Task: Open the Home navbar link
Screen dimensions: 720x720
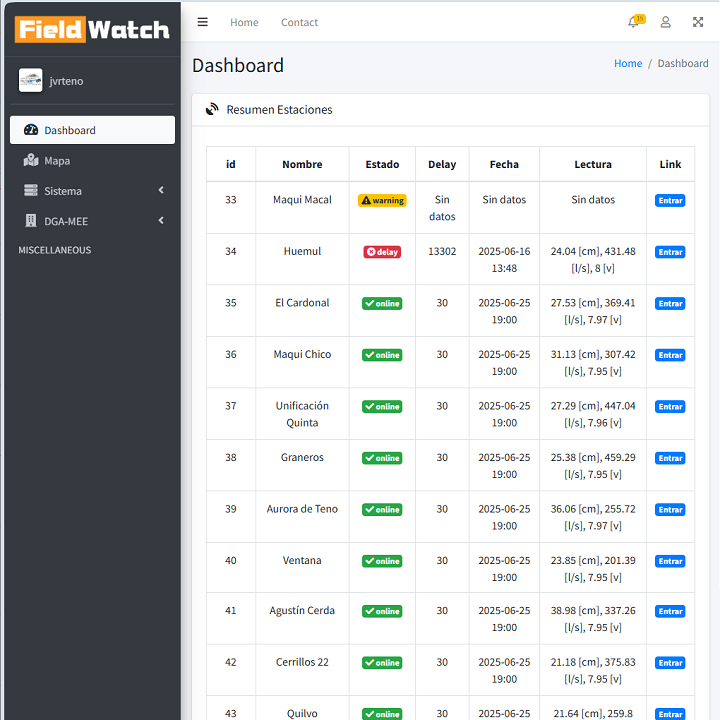Action: click(x=244, y=22)
